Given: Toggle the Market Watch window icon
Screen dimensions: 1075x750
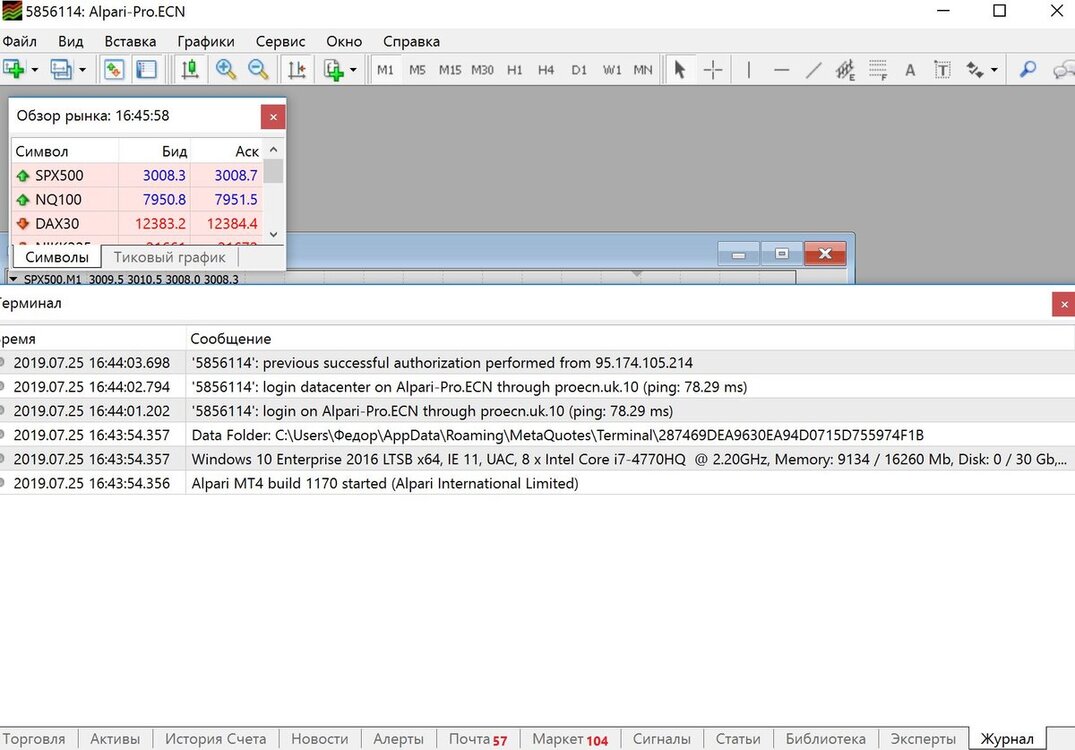Looking at the screenshot, I should [x=114, y=69].
